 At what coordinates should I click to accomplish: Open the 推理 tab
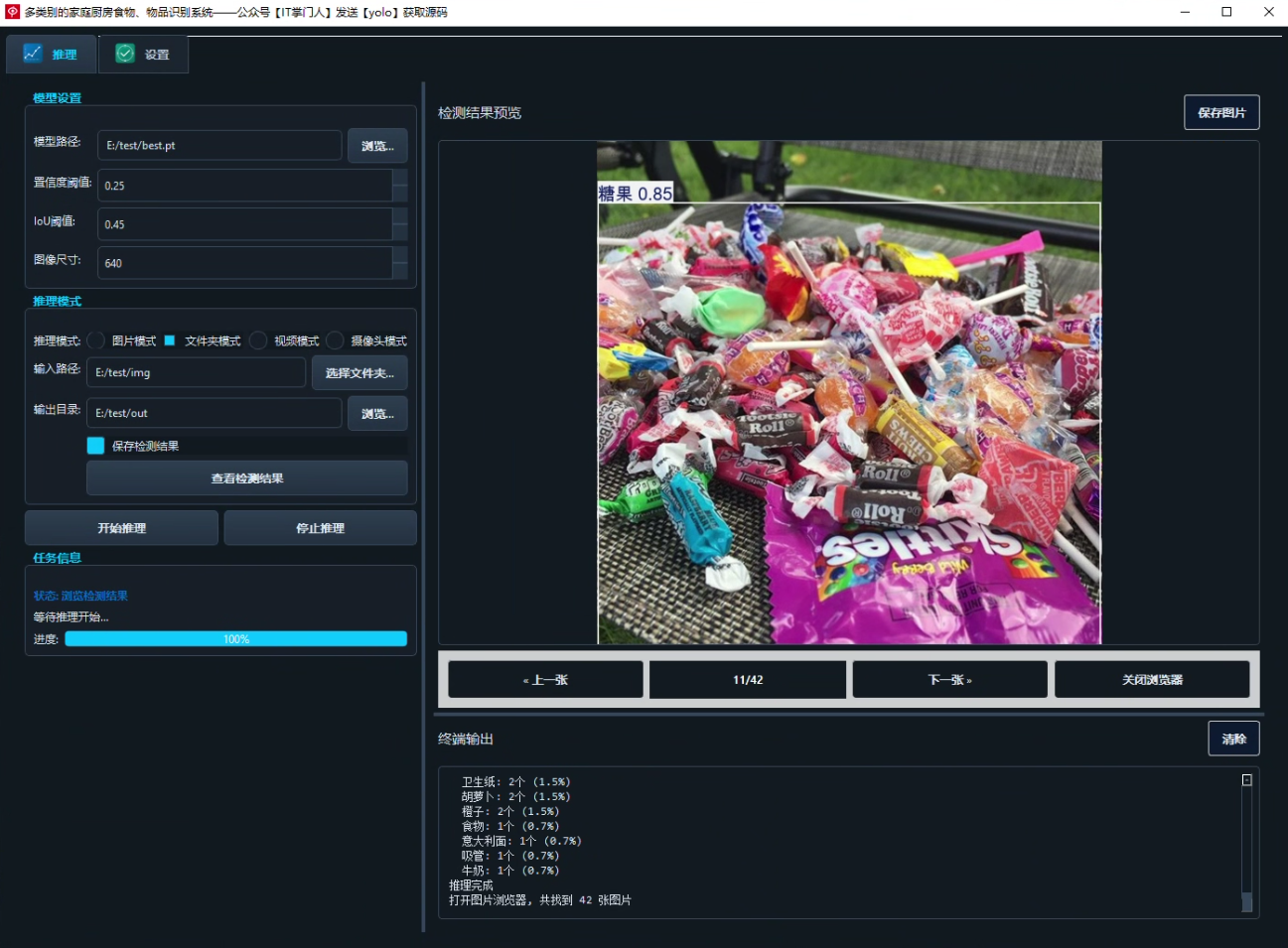tap(52, 55)
